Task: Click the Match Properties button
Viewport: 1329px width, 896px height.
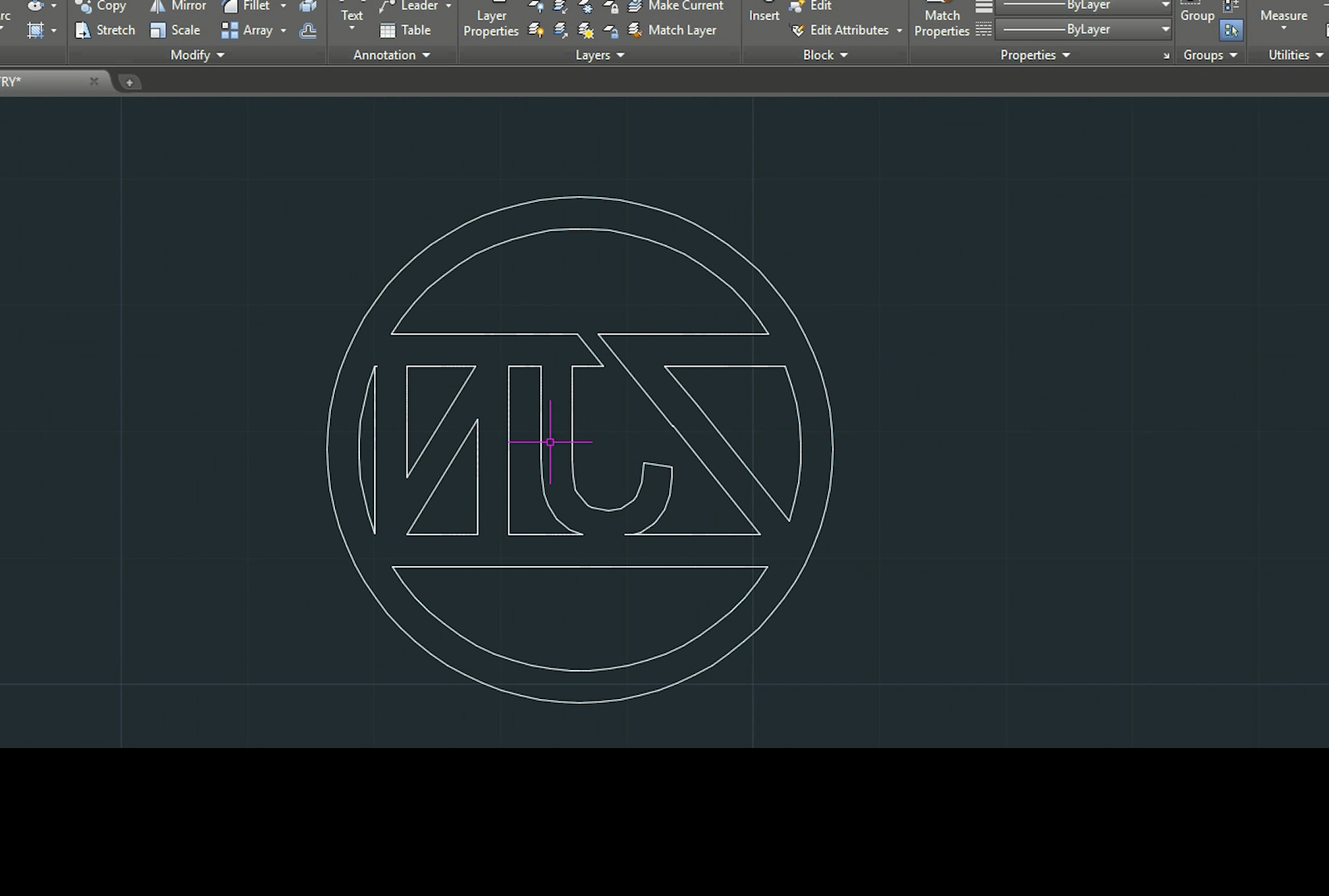Action: (x=942, y=22)
